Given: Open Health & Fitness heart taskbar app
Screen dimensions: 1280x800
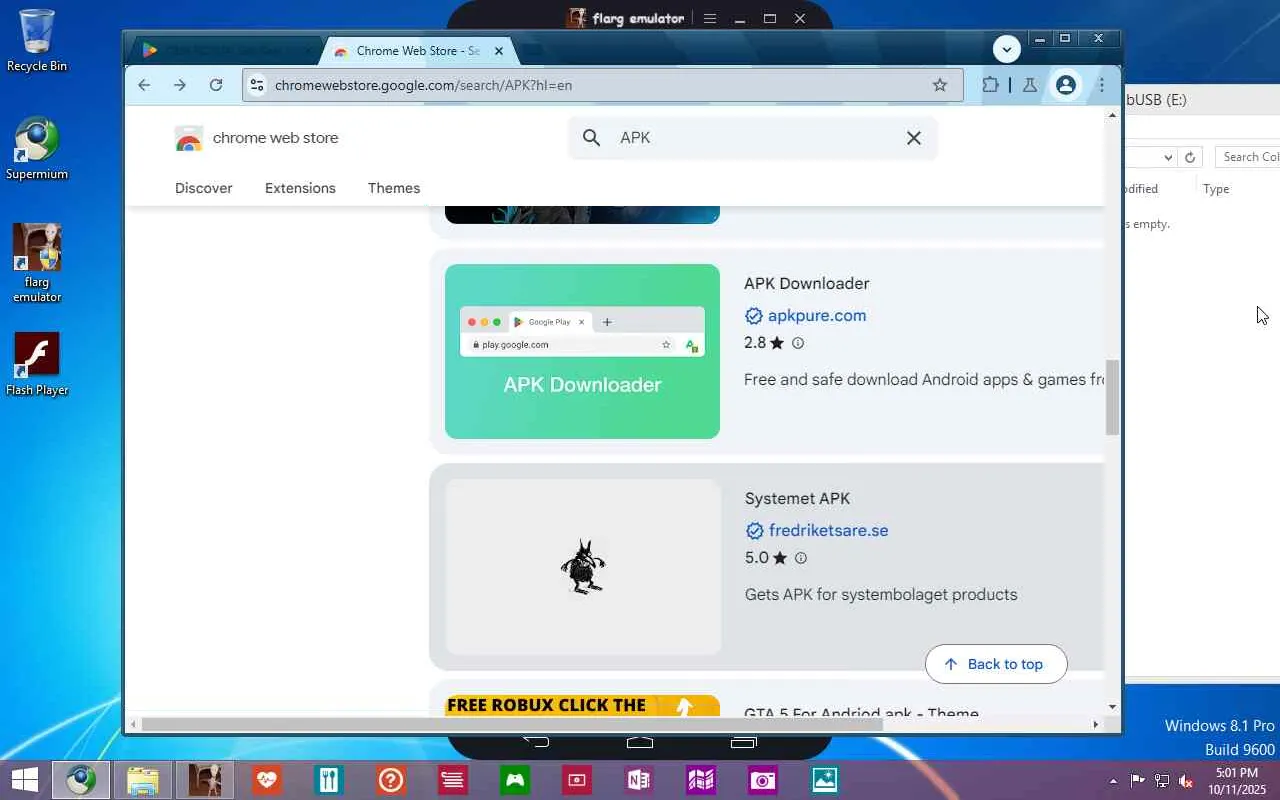Looking at the screenshot, I should pos(267,780).
